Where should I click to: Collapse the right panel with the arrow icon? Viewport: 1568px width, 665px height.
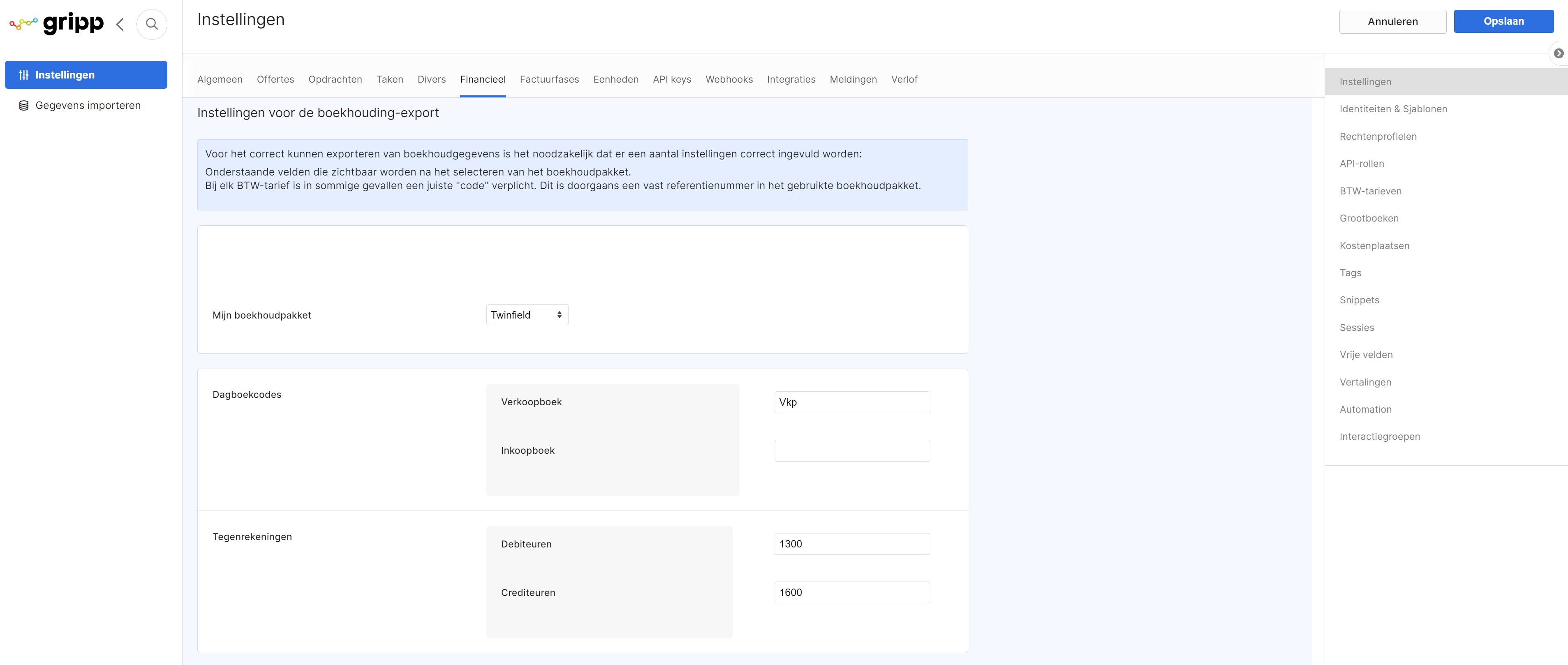1558,53
